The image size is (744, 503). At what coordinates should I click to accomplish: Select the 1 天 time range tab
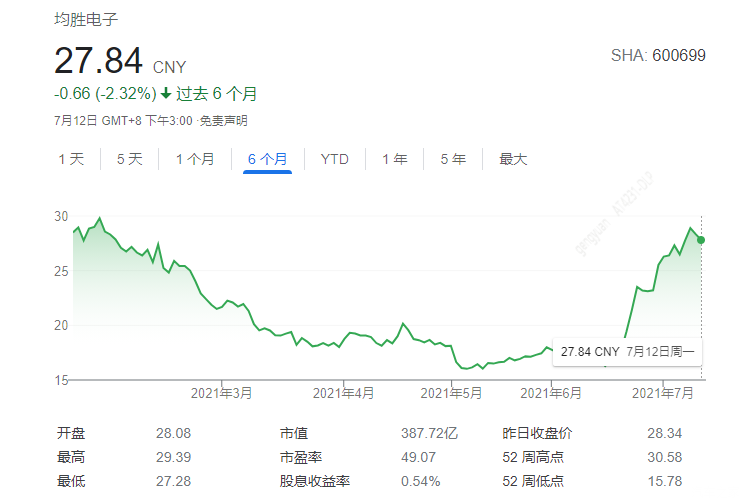coord(71,159)
